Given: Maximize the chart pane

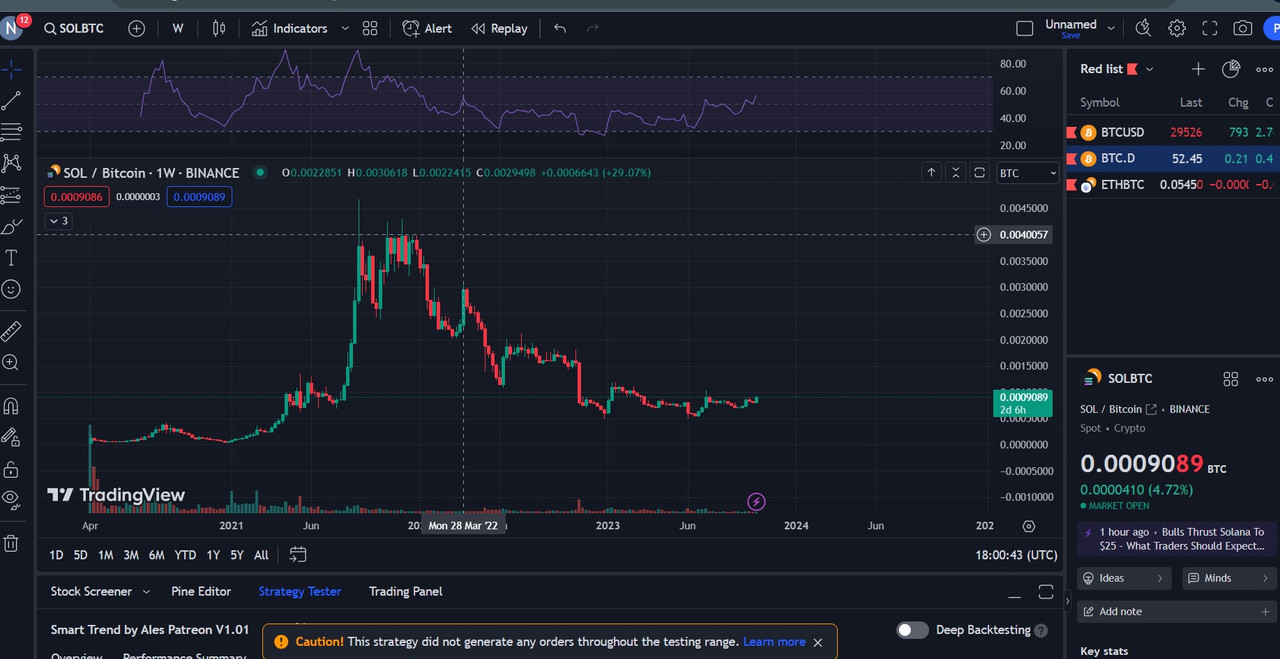Looking at the screenshot, I should 980,173.
